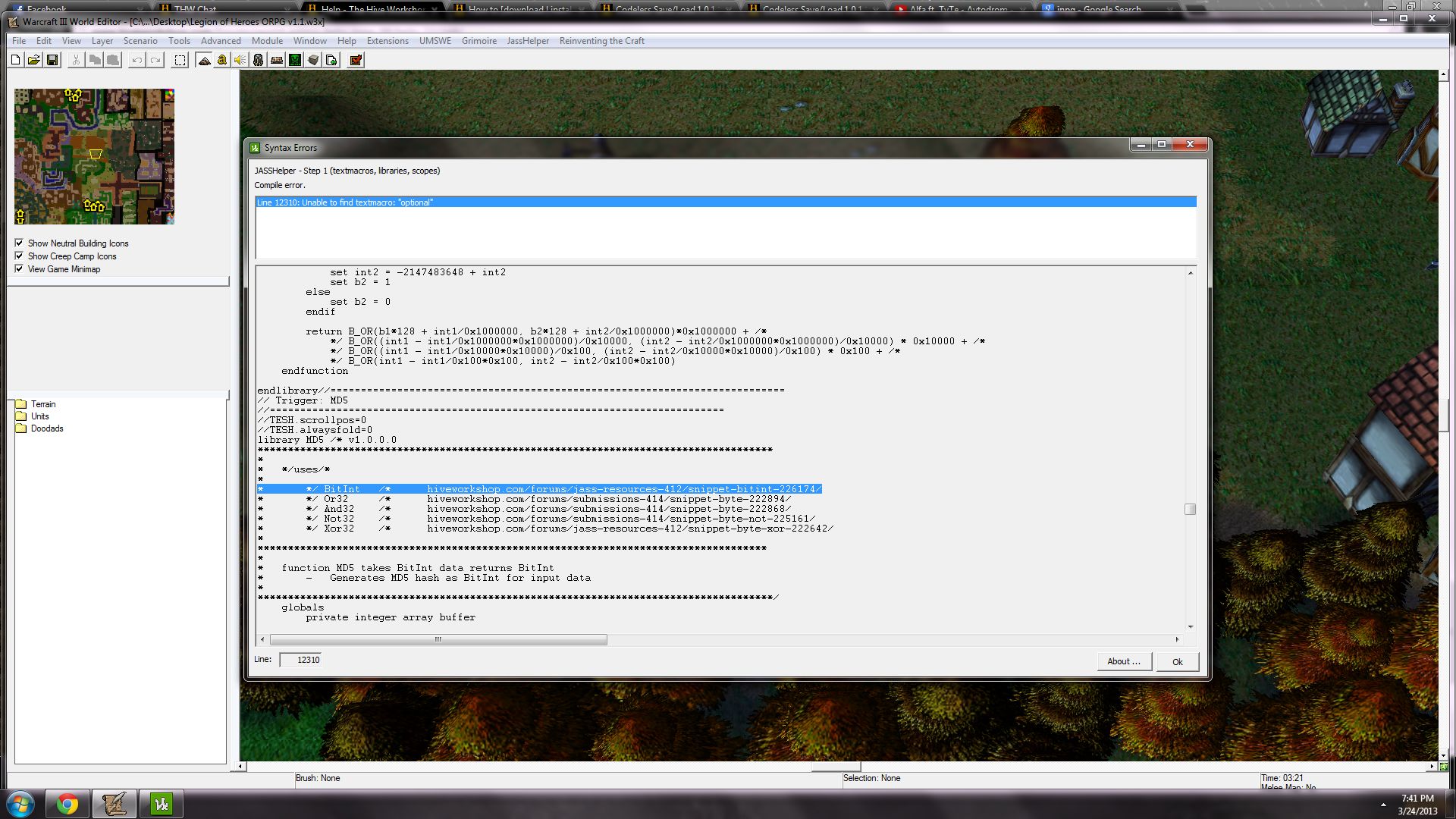Viewport: 1456px width, 819px height.
Task: Click 'private integer array buffer' code line
Action: (x=391, y=617)
